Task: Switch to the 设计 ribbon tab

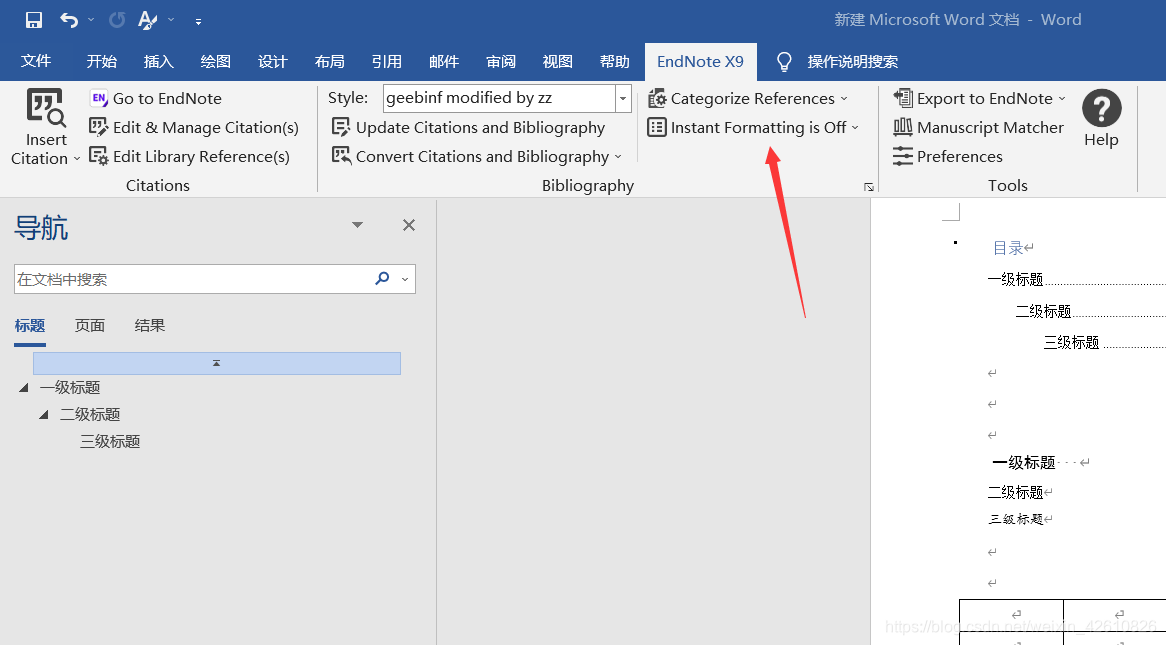Action: click(x=272, y=61)
